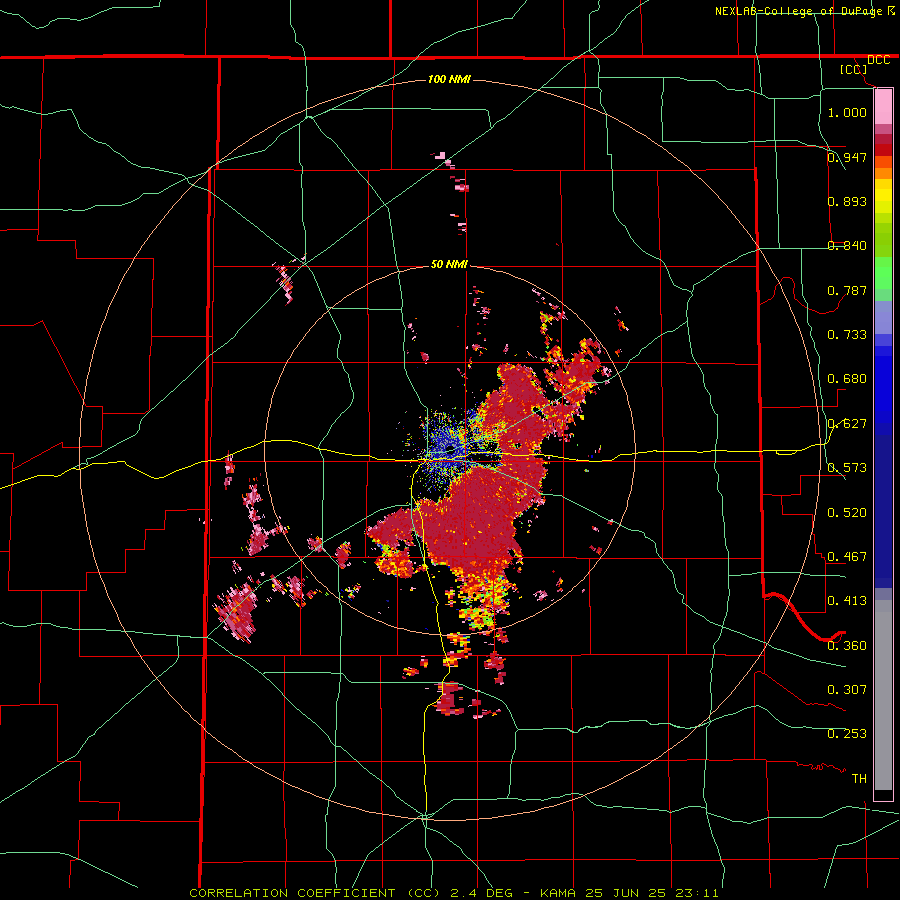Image resolution: width=900 pixels, height=900 pixels.
Task: Click the 1.000 value on the color scale
Action: click(x=847, y=112)
